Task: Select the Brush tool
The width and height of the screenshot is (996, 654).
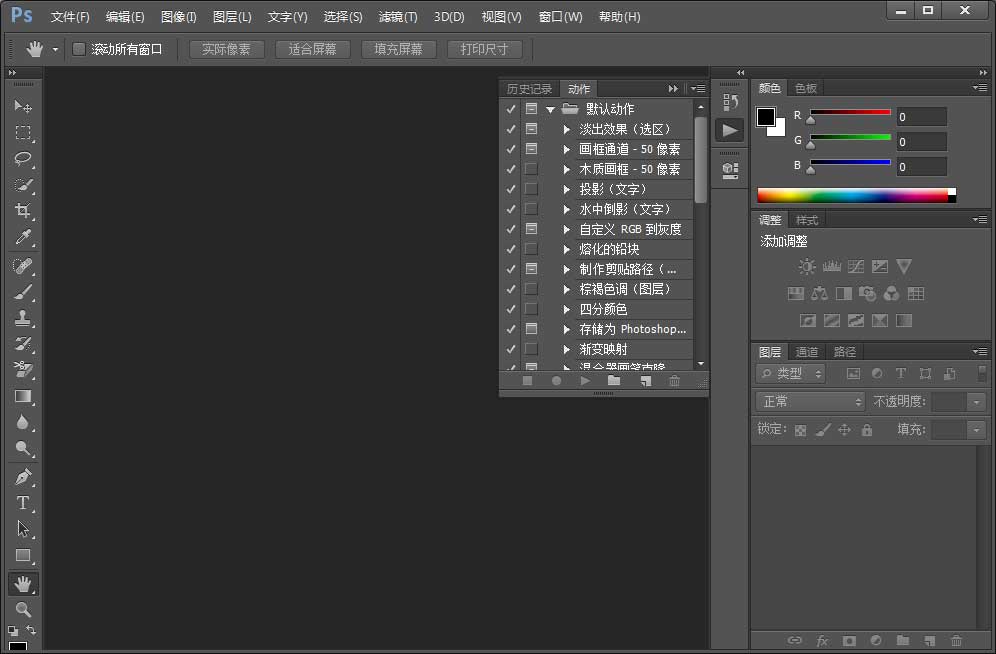Action: (x=23, y=292)
